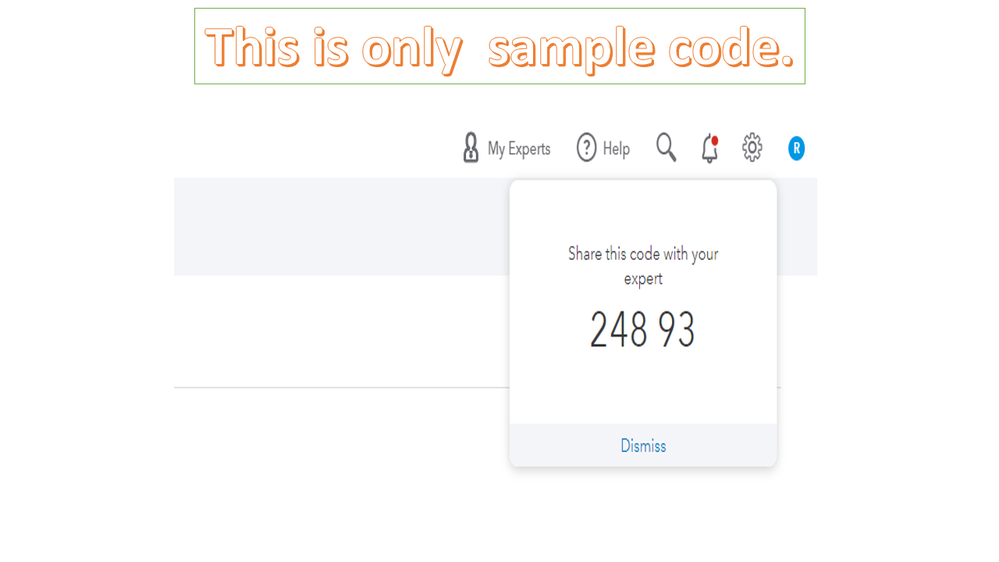The width and height of the screenshot is (999, 562).
Task: Open the blue R profile avatar
Action: click(x=796, y=148)
